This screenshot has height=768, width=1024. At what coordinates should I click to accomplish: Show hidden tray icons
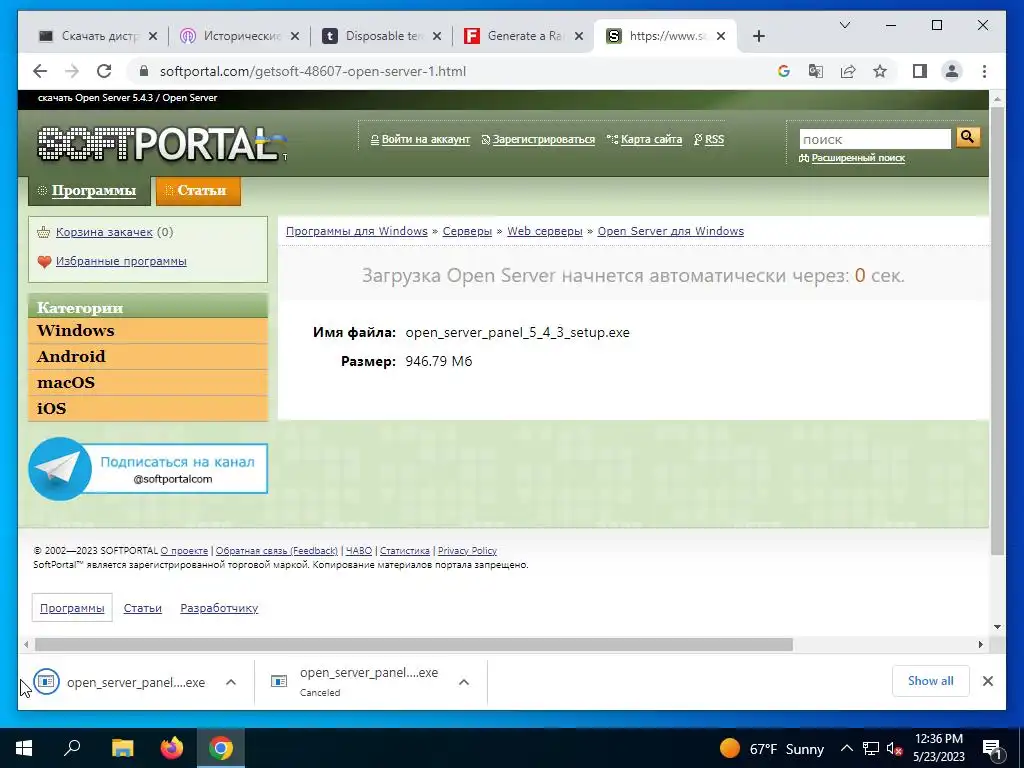(x=846, y=748)
